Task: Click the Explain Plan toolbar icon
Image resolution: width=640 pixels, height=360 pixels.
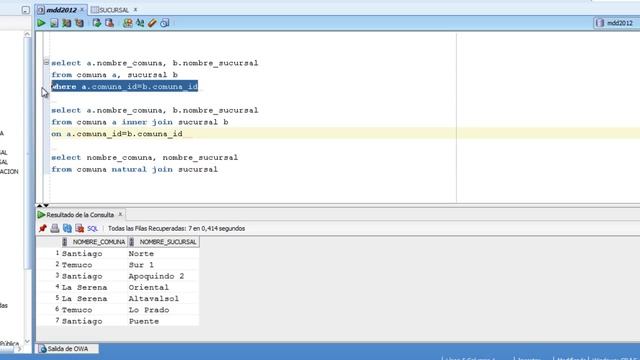Action: coord(67,23)
